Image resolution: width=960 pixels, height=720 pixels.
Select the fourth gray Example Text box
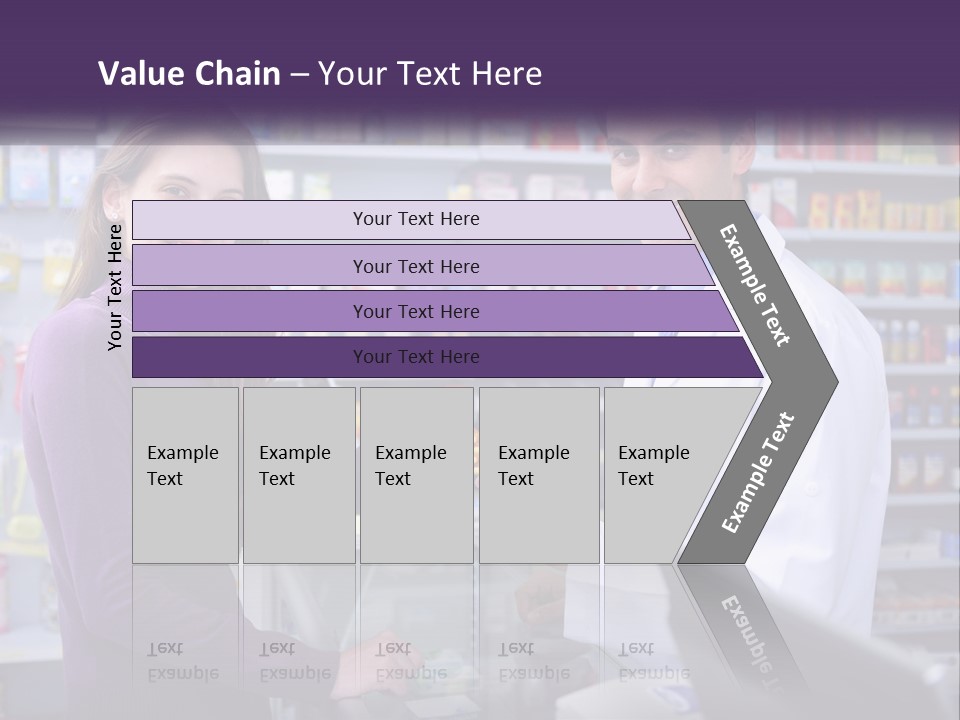click(538, 475)
